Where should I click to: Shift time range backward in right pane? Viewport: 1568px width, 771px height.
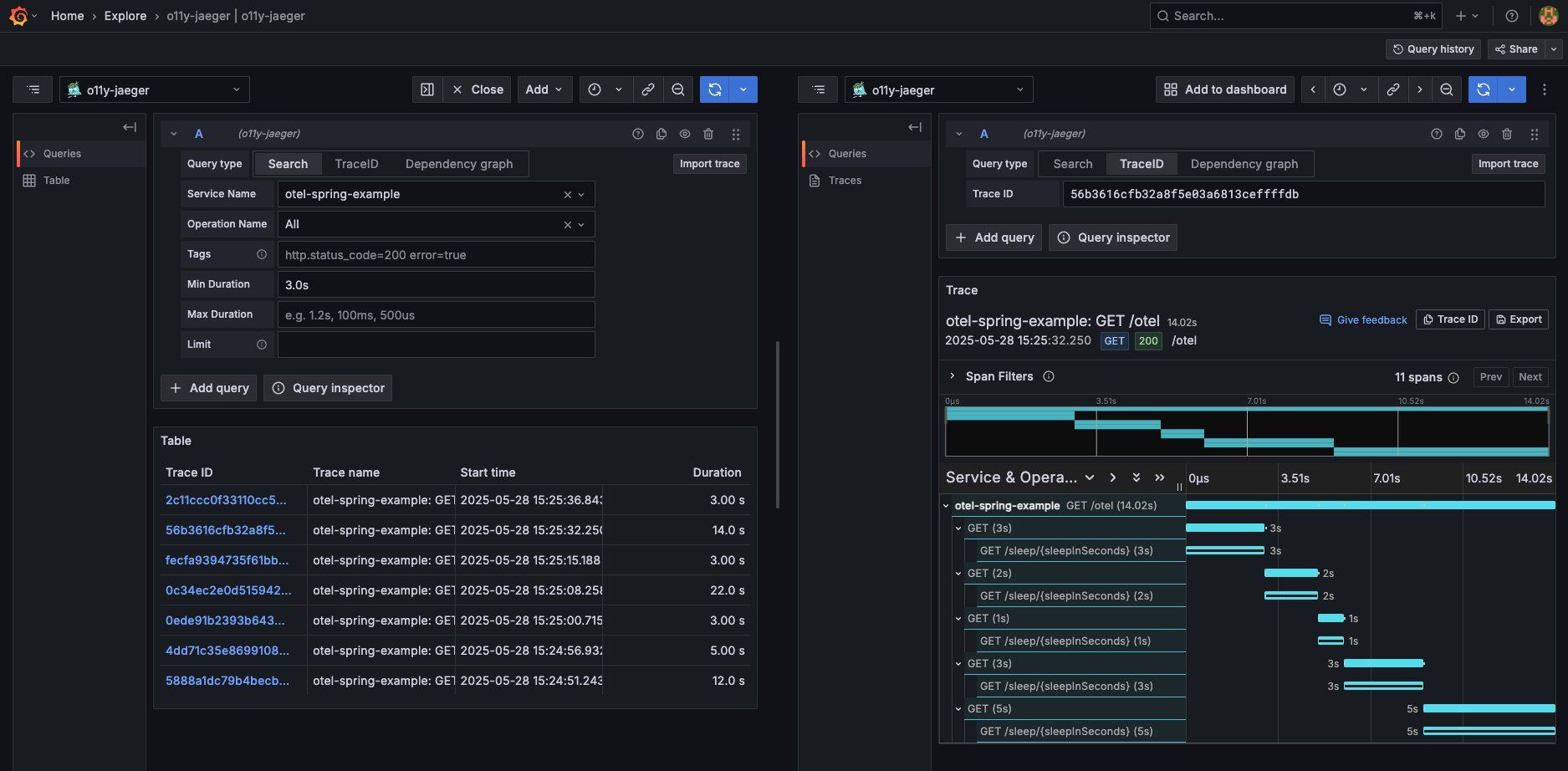1313,89
